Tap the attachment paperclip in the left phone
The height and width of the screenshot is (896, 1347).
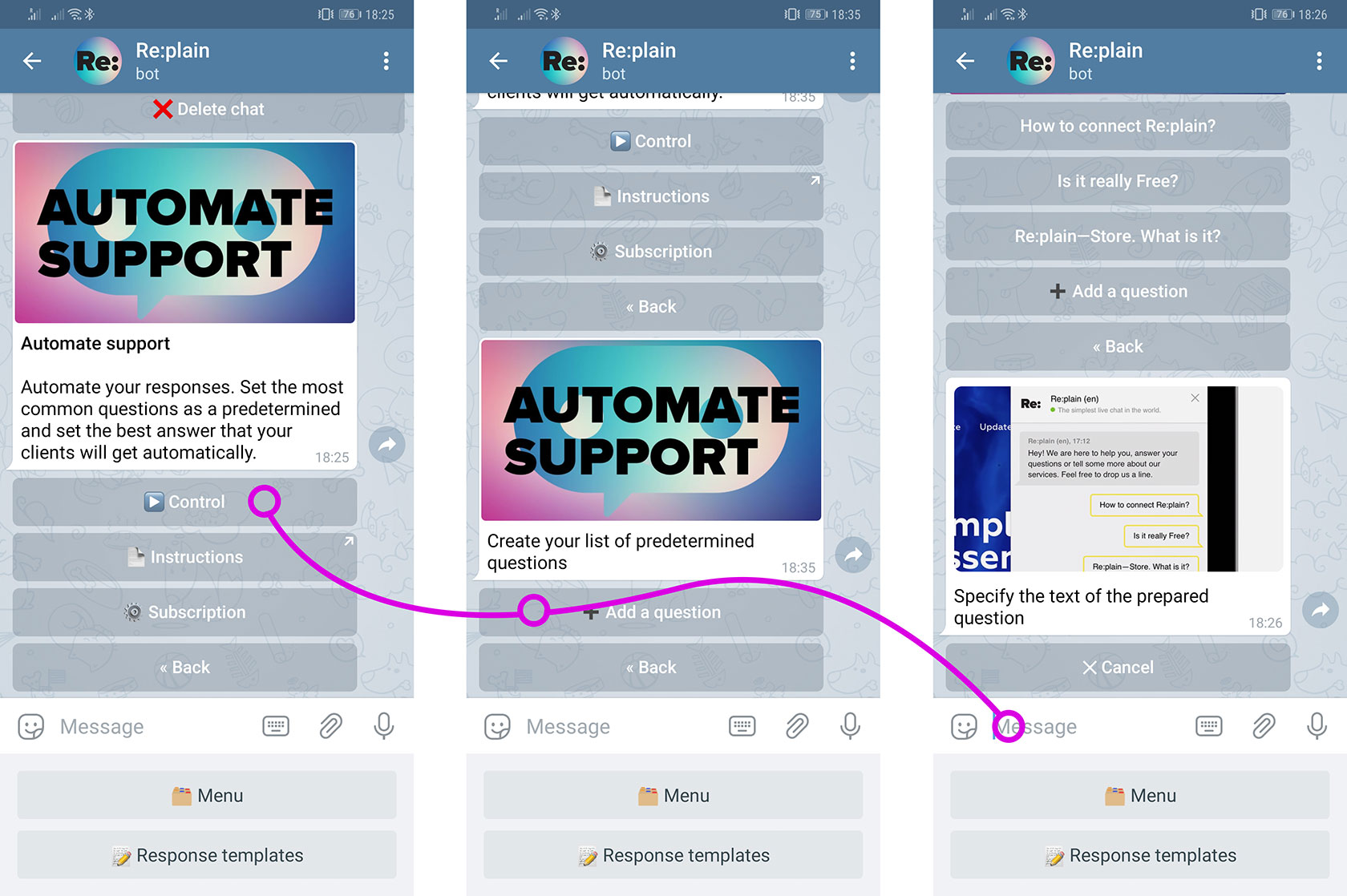point(330,726)
